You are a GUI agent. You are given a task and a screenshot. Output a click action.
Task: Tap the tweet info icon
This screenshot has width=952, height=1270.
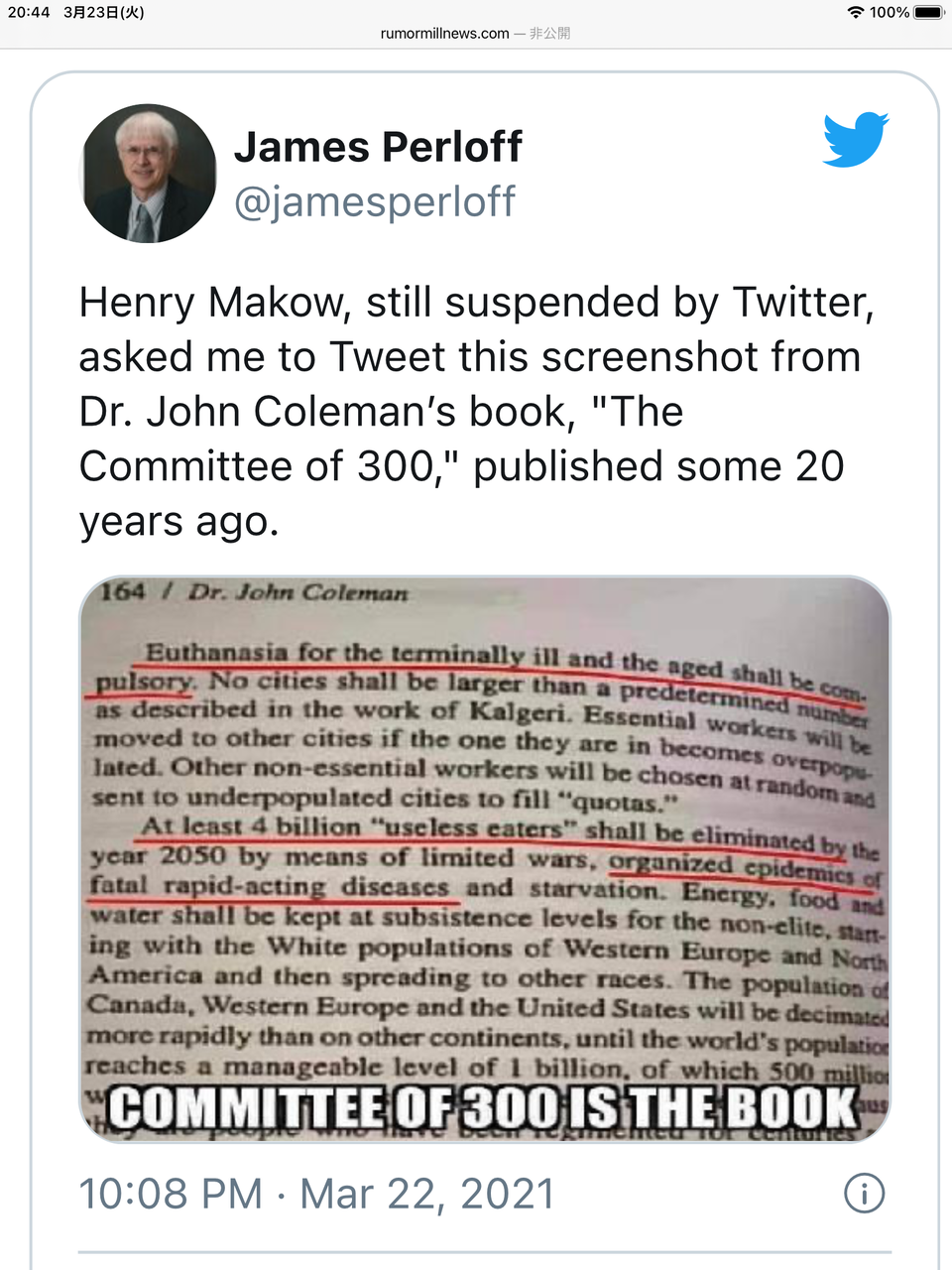(x=864, y=1193)
